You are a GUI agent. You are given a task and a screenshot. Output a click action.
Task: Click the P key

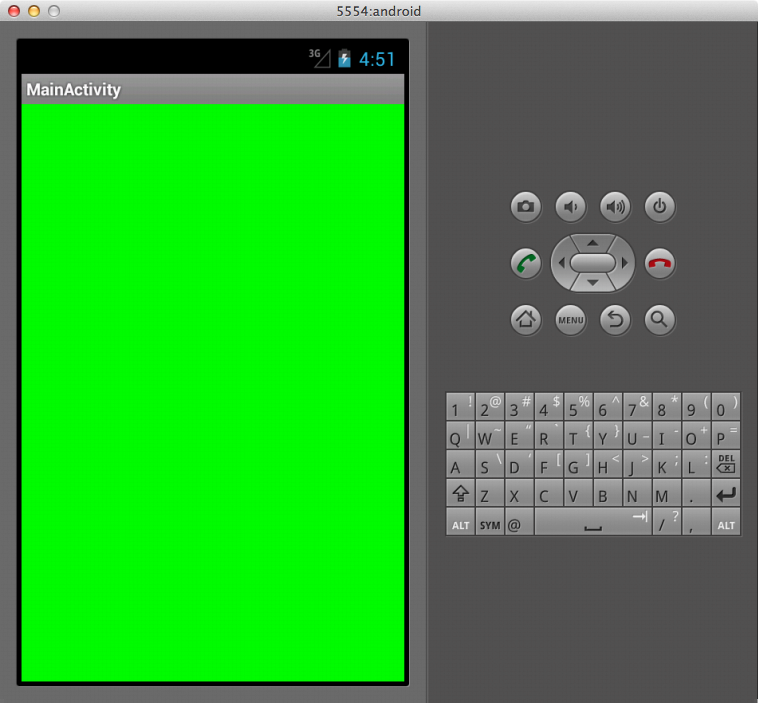click(x=726, y=435)
